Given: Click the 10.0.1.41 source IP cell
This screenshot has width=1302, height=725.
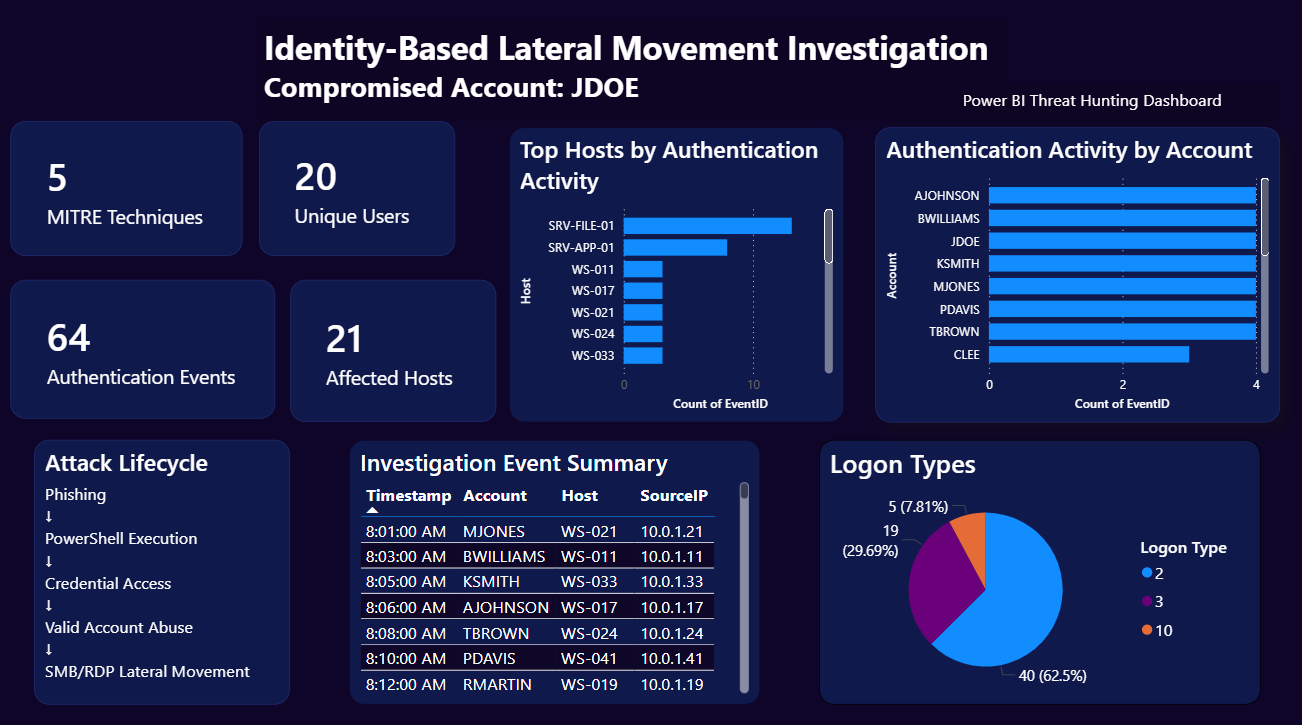Looking at the screenshot, I should pos(672,659).
